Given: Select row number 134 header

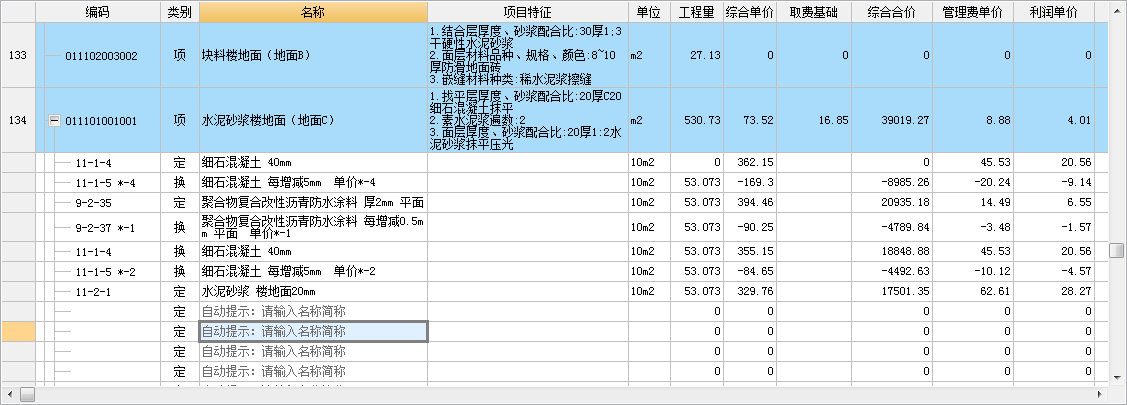Looking at the screenshot, I should point(17,121).
